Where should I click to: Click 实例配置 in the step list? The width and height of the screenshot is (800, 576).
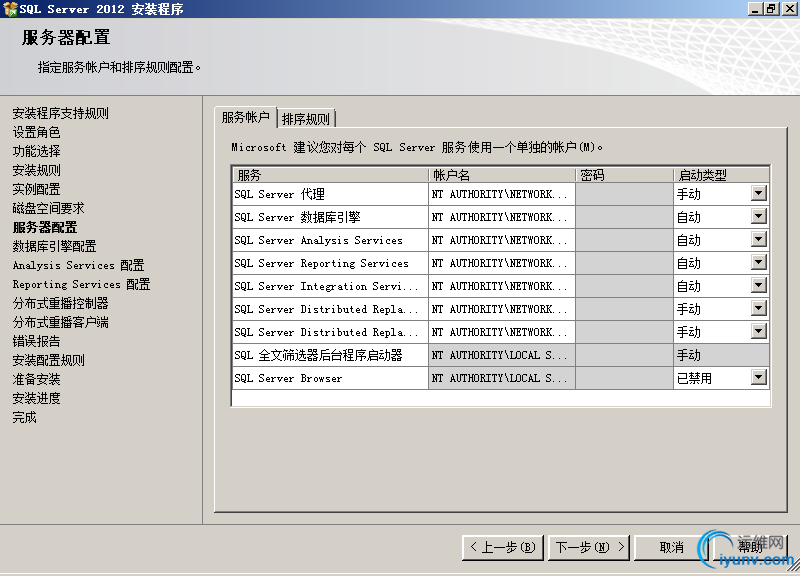pyautogui.click(x=36, y=189)
